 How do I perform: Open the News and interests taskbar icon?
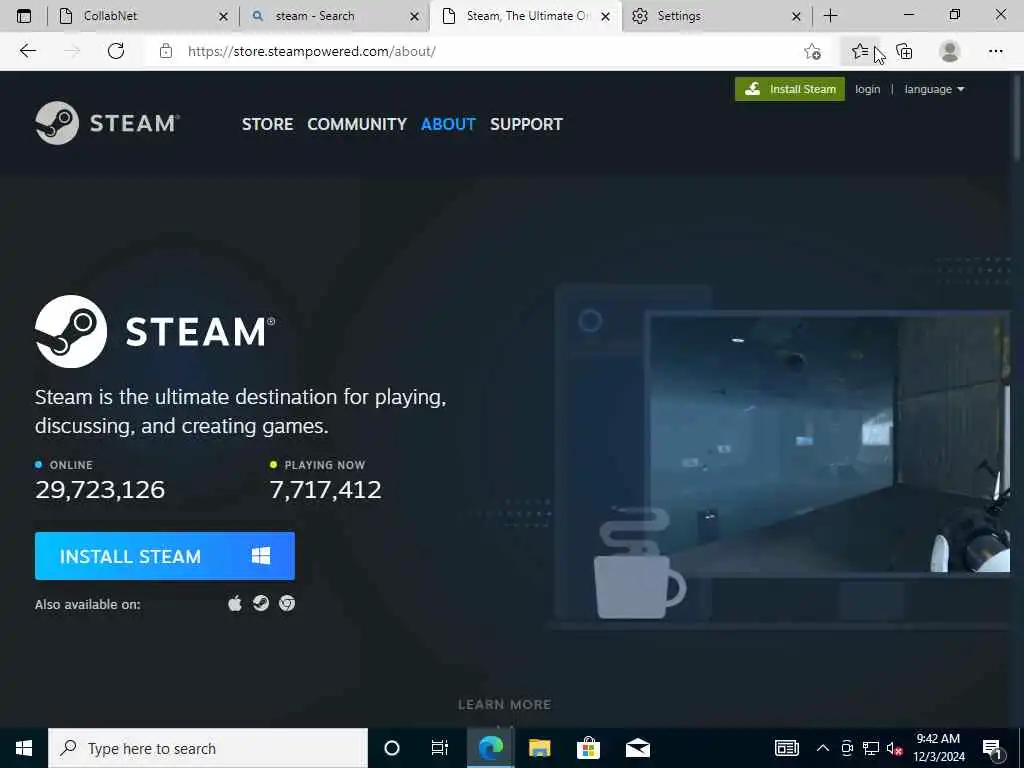pyautogui.click(x=787, y=748)
